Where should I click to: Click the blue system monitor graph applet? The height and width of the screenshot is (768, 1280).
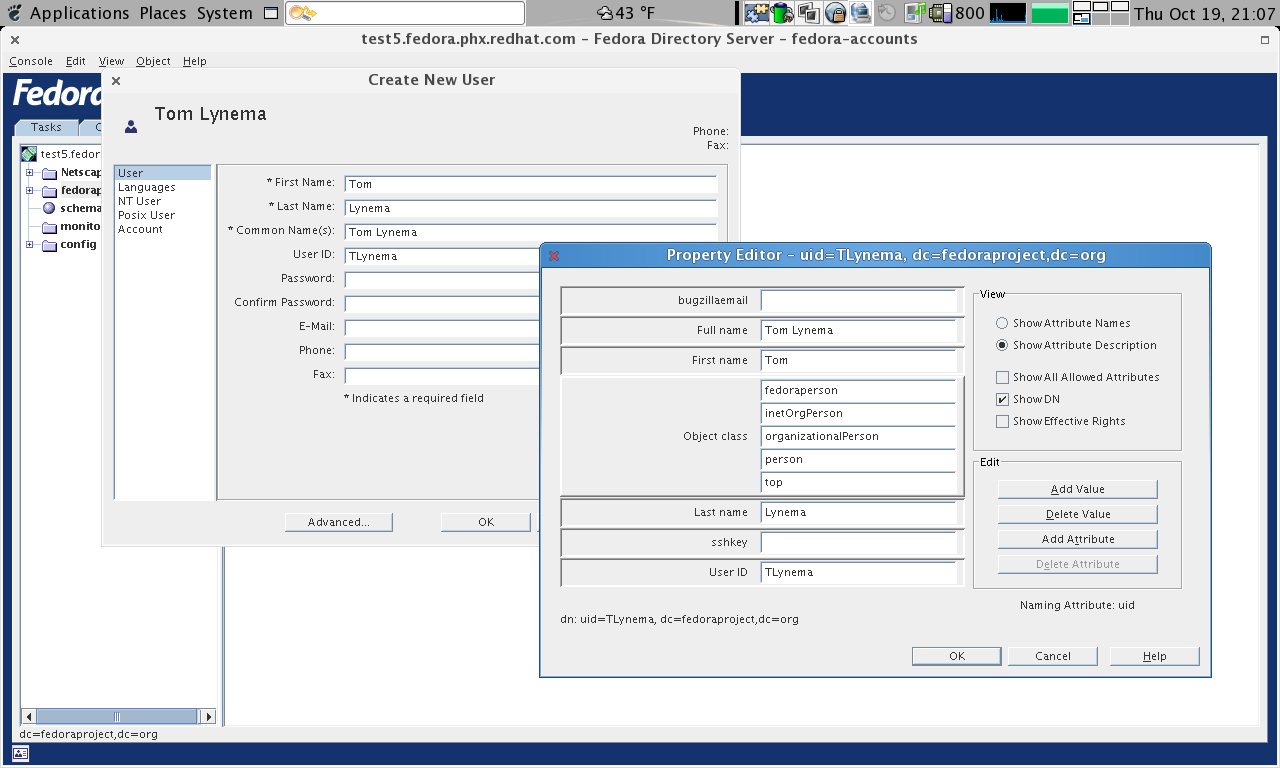tap(1007, 13)
